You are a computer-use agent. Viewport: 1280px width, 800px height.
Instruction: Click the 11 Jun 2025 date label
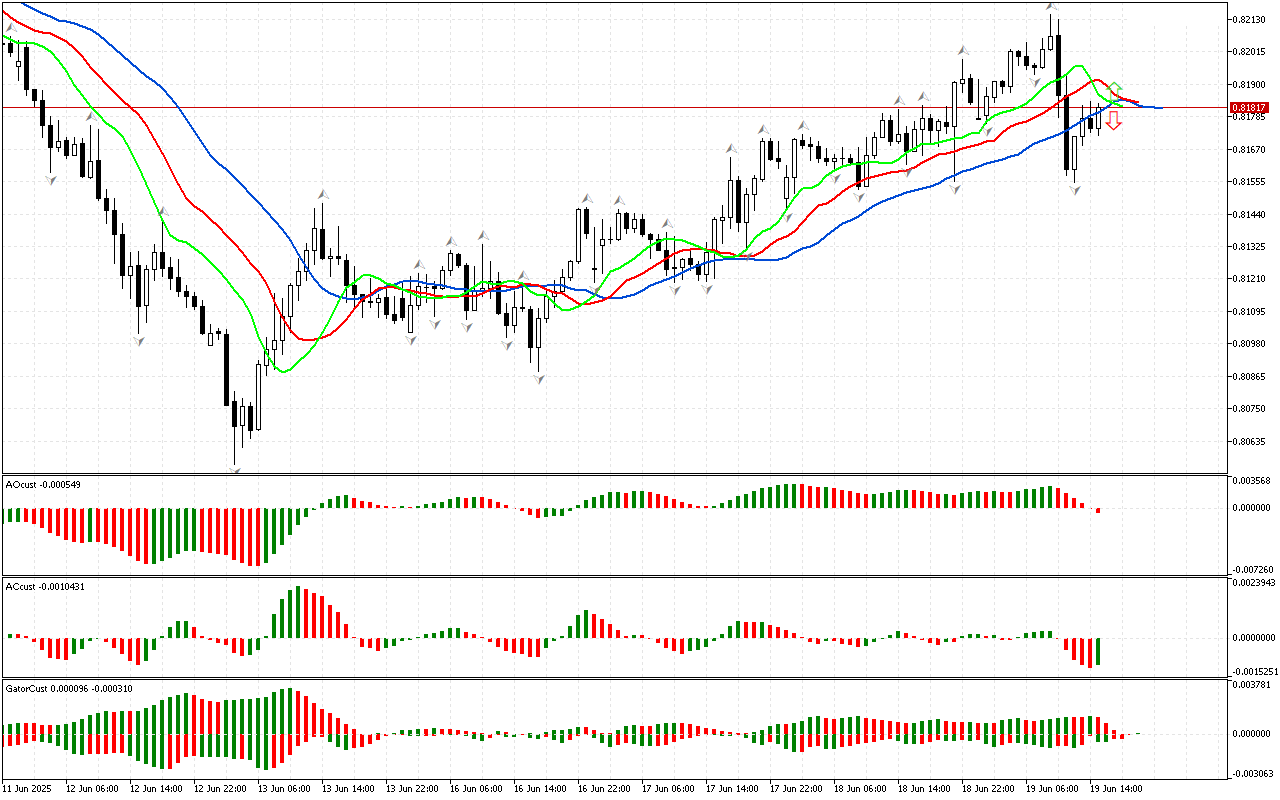28,789
